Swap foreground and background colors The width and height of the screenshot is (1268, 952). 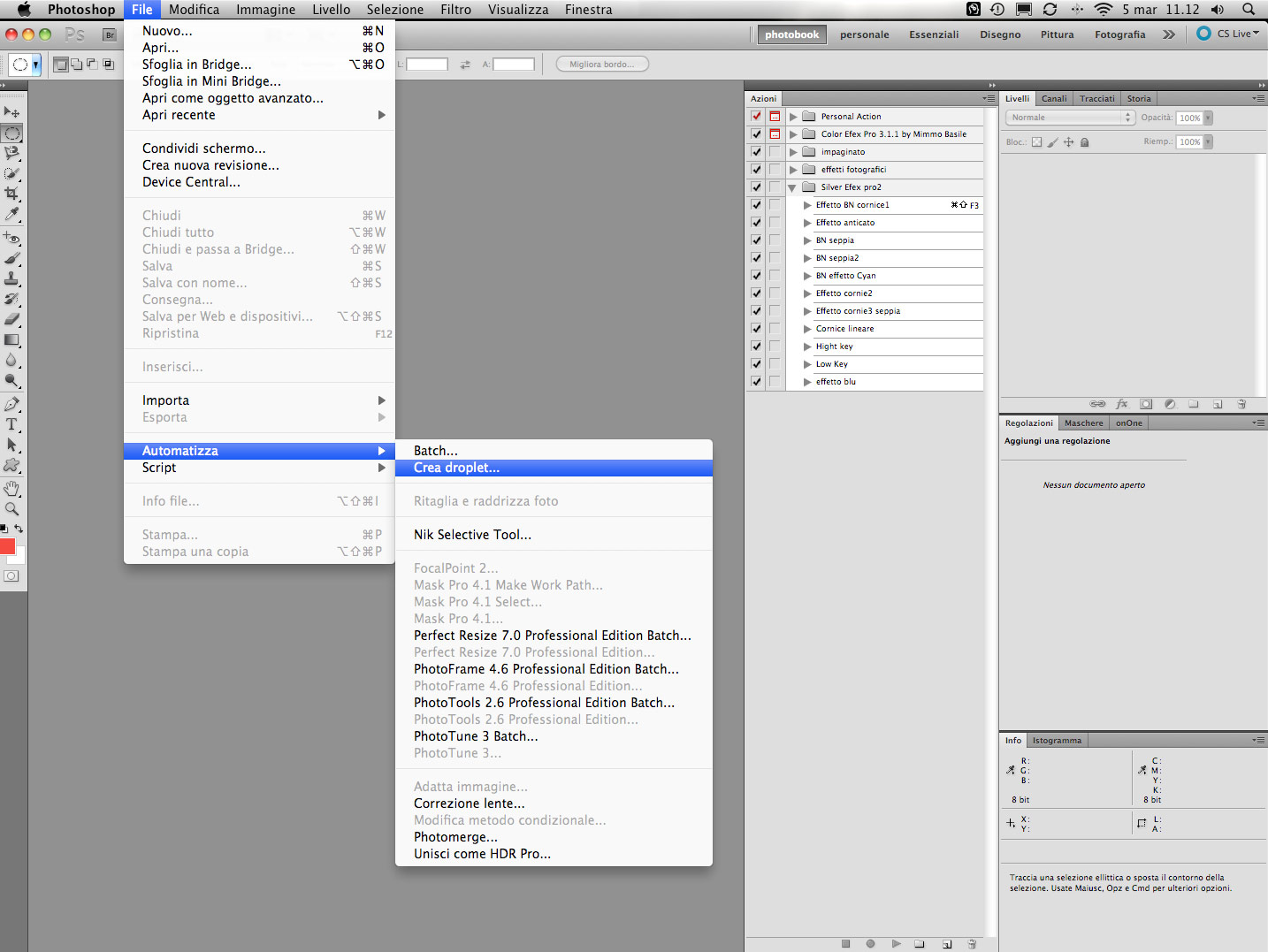(x=19, y=529)
